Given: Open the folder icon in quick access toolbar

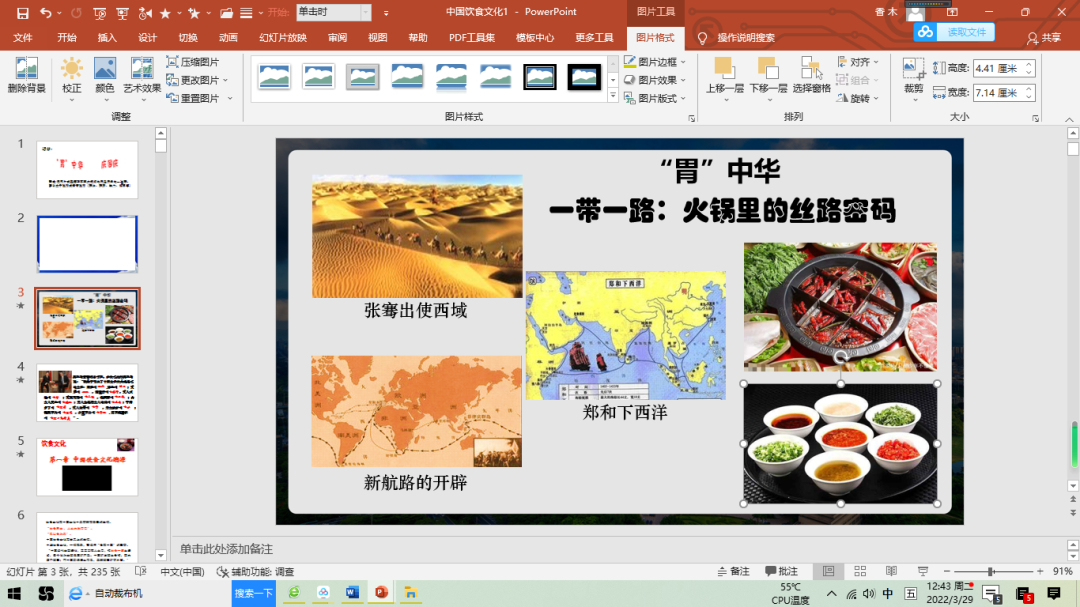Looking at the screenshot, I should click(226, 12).
